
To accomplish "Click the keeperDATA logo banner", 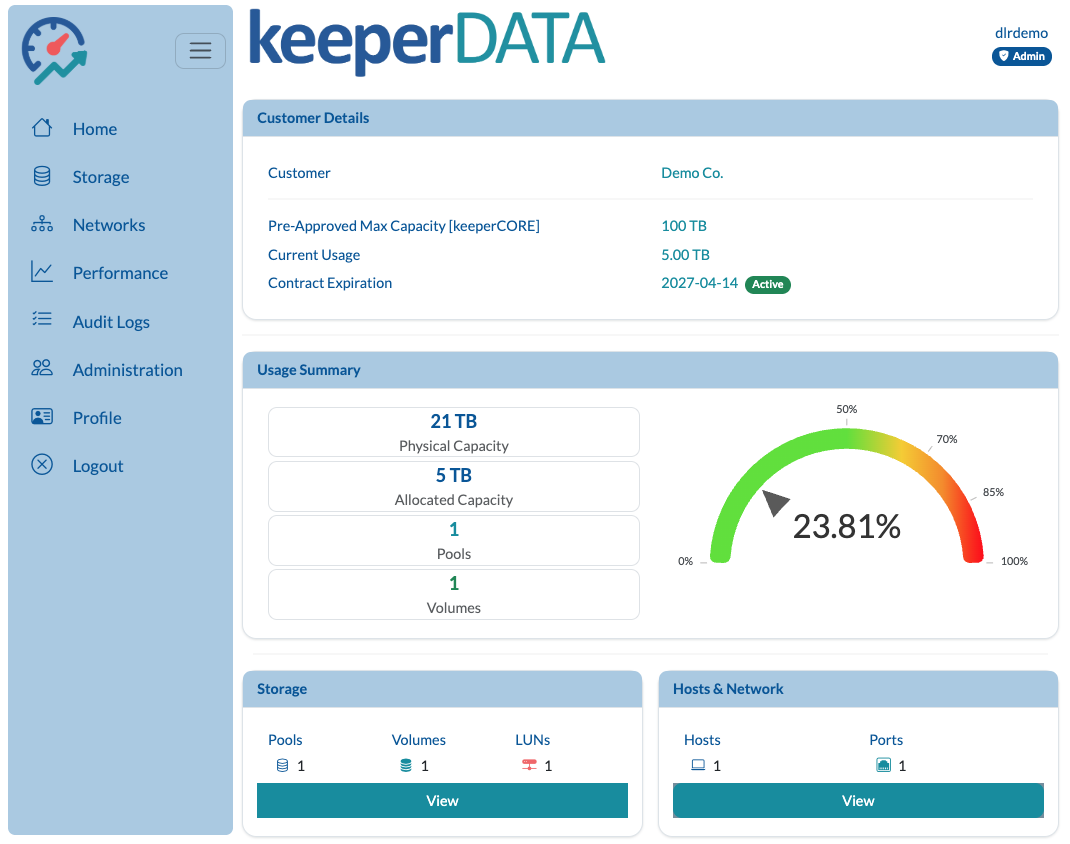I will point(427,42).
